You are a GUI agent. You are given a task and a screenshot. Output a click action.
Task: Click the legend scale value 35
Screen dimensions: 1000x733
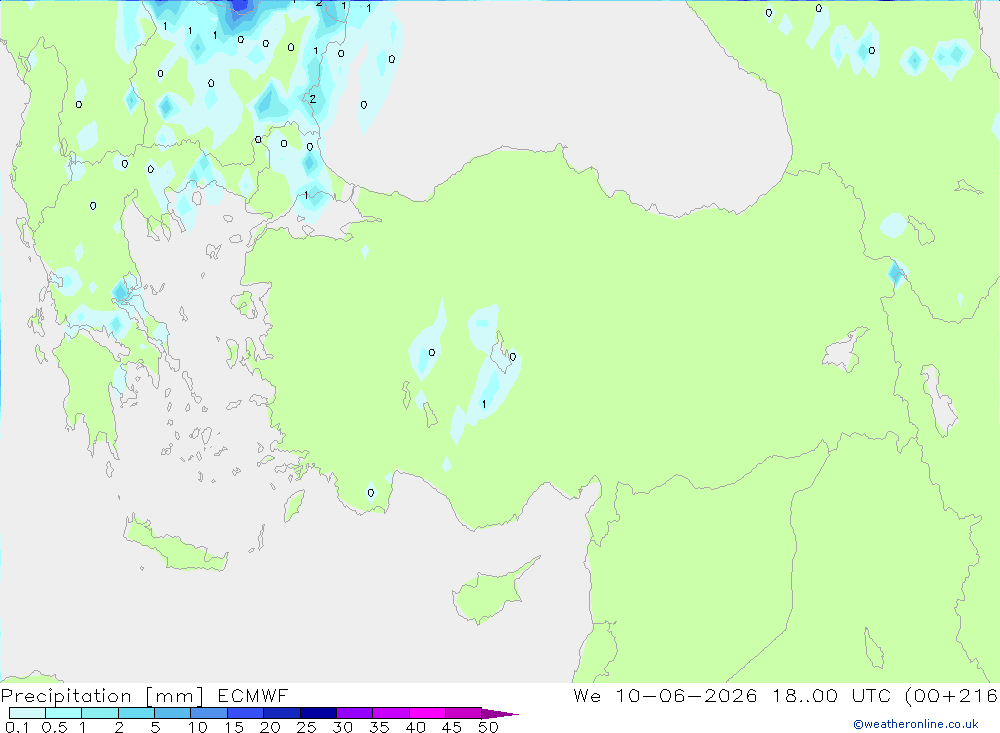(x=379, y=727)
